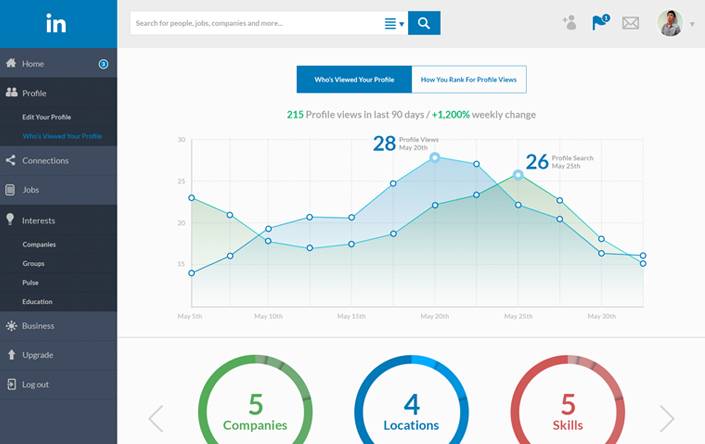Screen dimensions: 705x444
Task: Open Business in sidebar
Action: [x=58, y=326]
